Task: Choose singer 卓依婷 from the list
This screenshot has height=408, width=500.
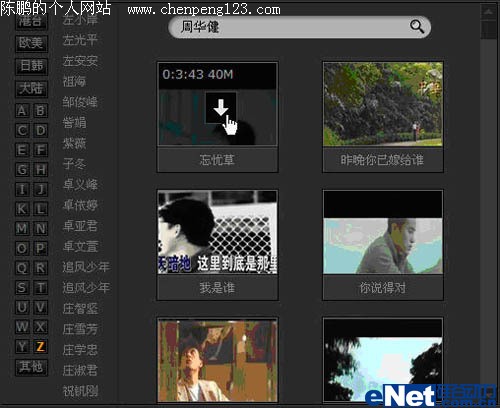Action: coord(80,205)
